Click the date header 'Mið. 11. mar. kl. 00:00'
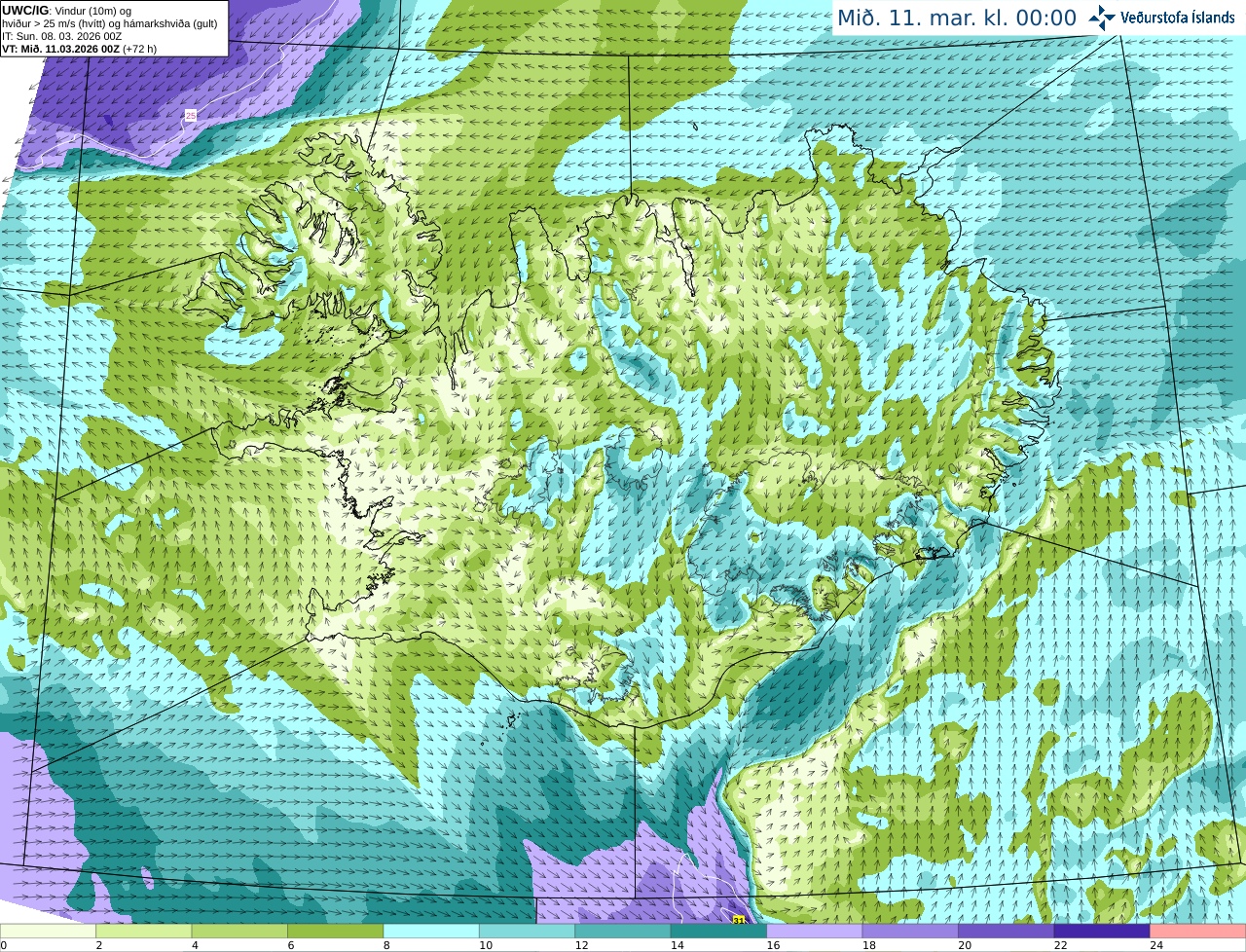The image size is (1246, 952). (957, 18)
